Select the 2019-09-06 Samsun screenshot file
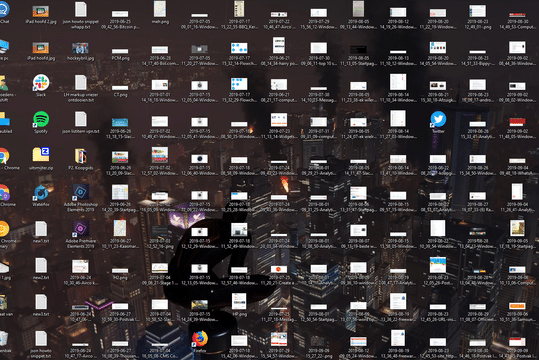The width and height of the screenshot is (539, 360). point(517,312)
